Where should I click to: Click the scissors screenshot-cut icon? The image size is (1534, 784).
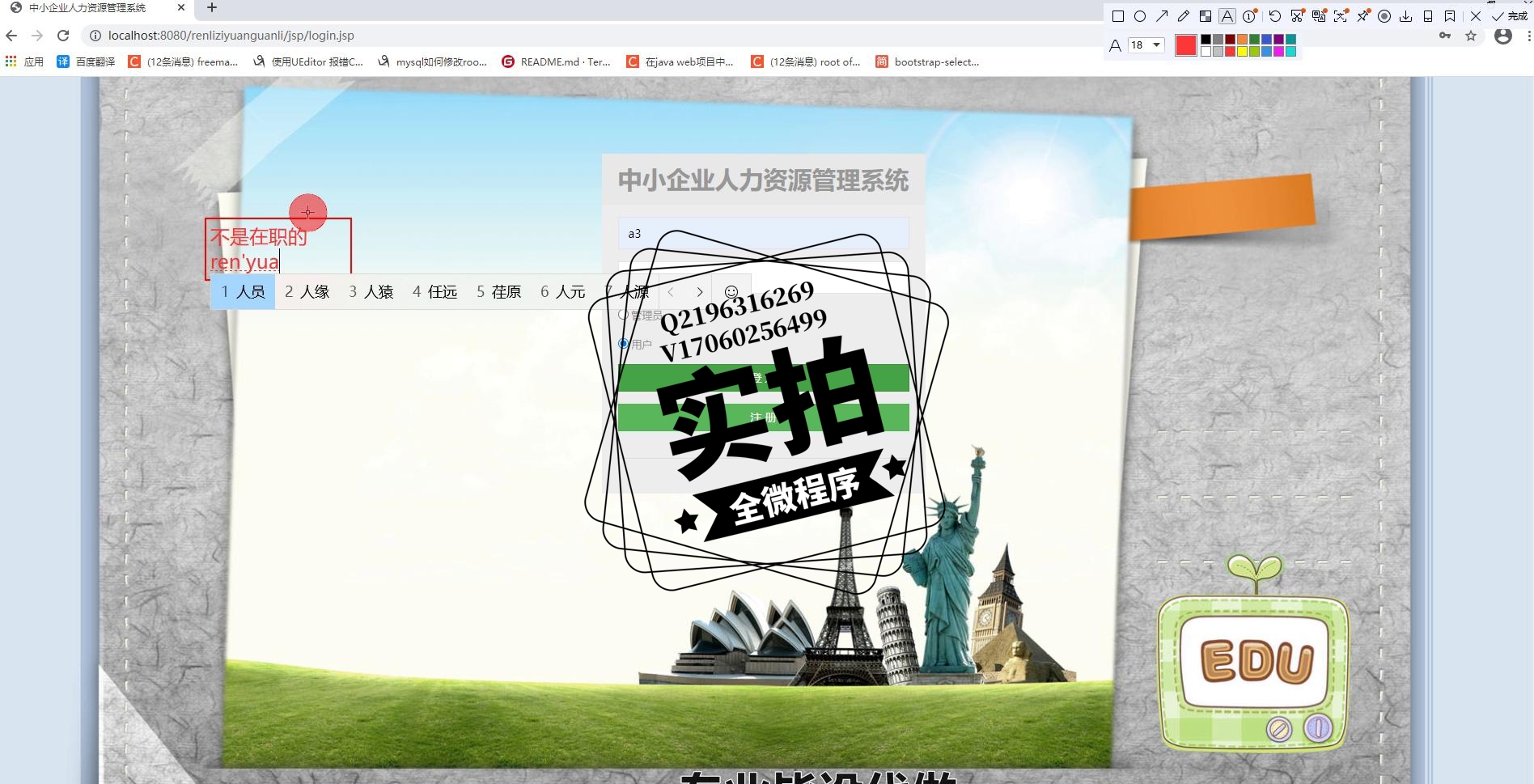[1297, 16]
